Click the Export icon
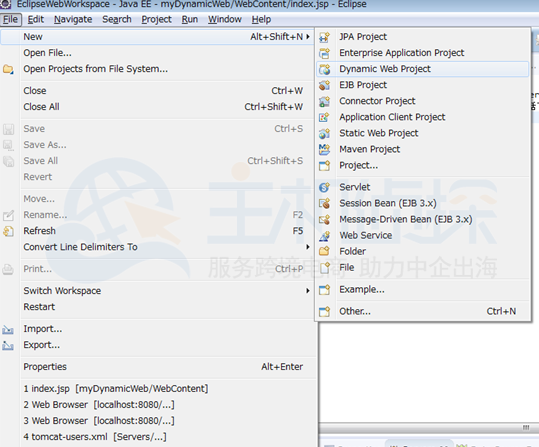The width and height of the screenshot is (539, 447). 8,345
